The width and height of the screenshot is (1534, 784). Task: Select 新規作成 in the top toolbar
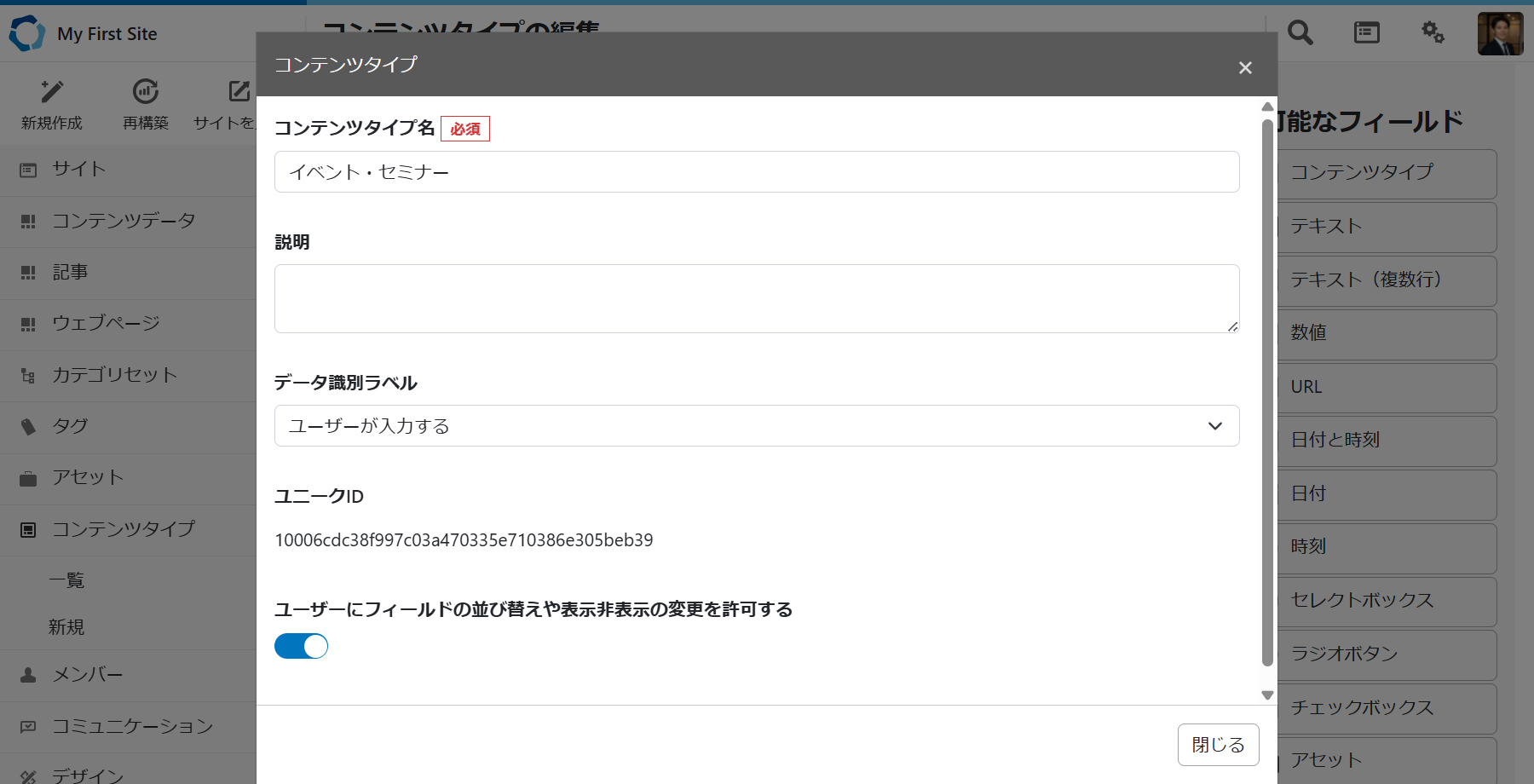(53, 102)
